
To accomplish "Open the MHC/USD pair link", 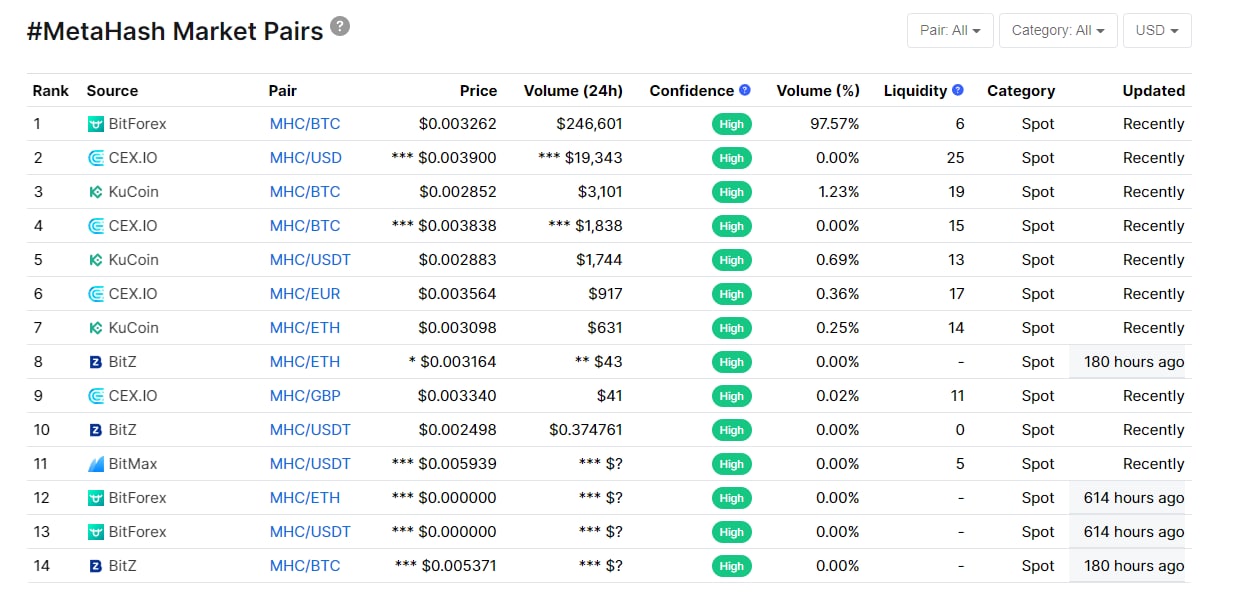I will tap(306, 158).
